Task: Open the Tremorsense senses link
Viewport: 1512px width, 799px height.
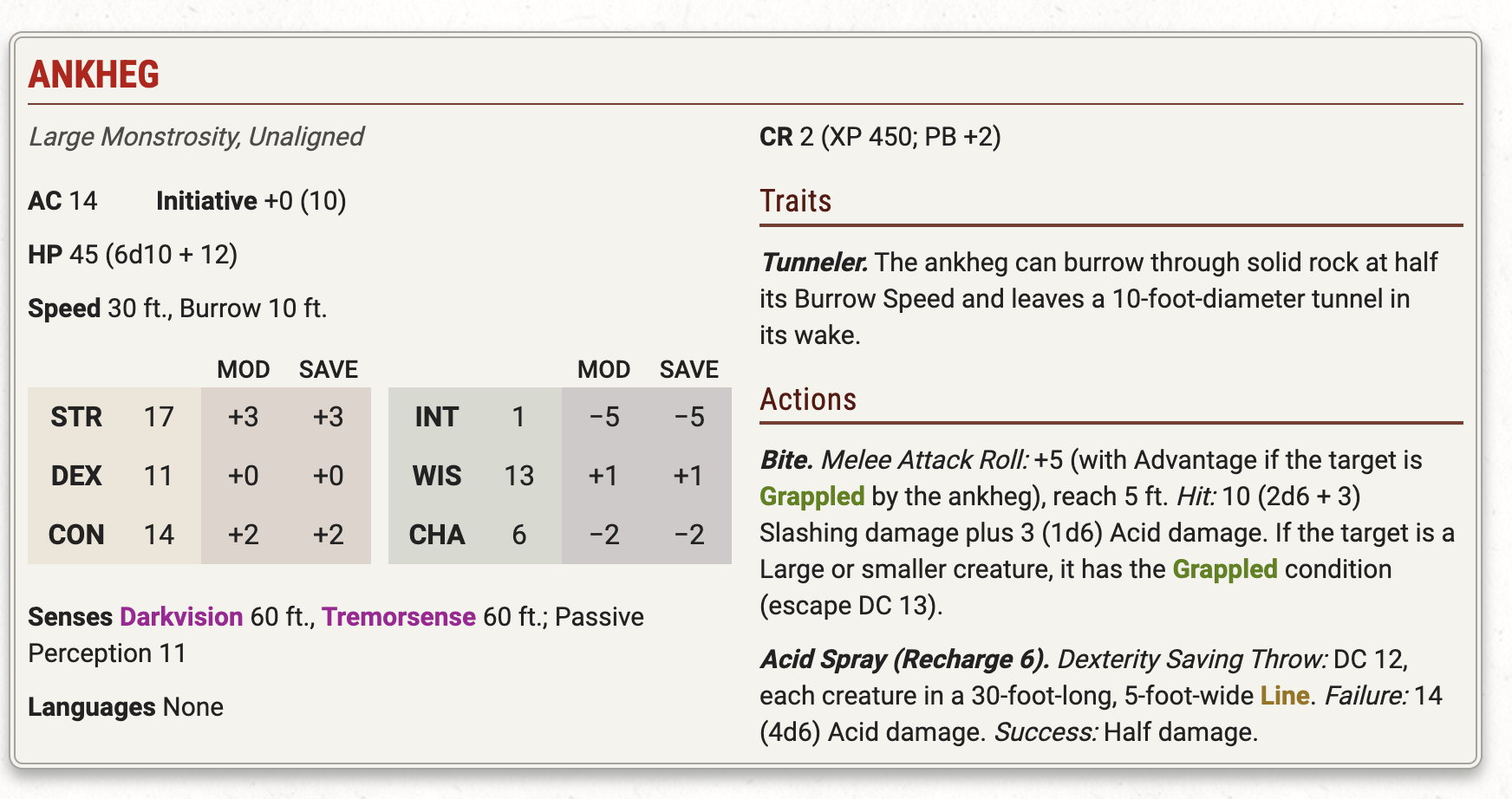Action: (399, 617)
